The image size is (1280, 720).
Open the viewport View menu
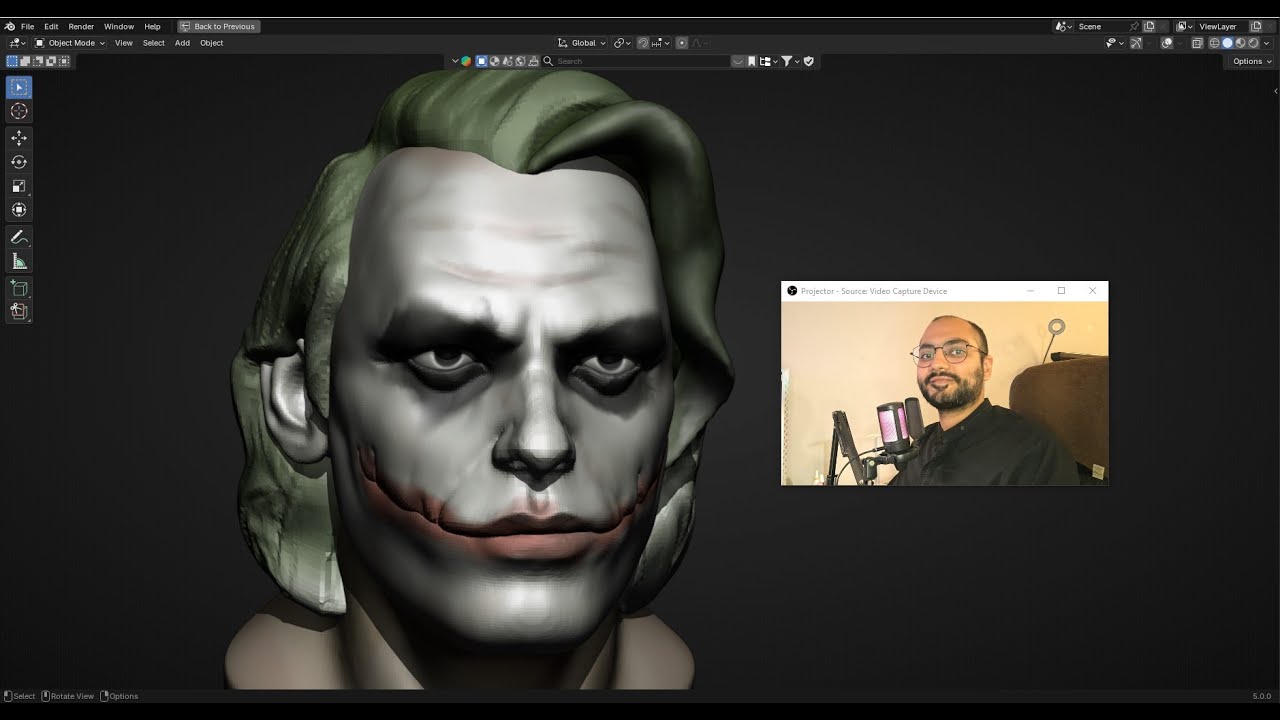point(124,43)
